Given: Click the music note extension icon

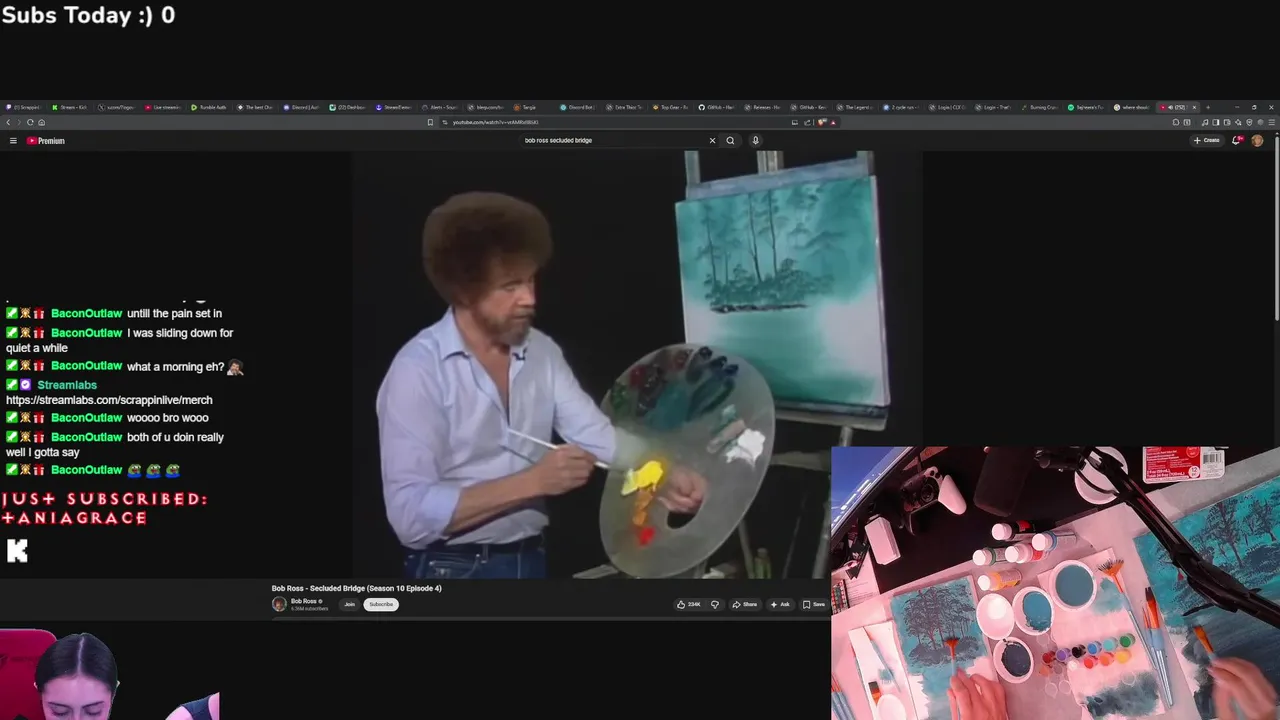Looking at the screenshot, I should coord(1205,122).
